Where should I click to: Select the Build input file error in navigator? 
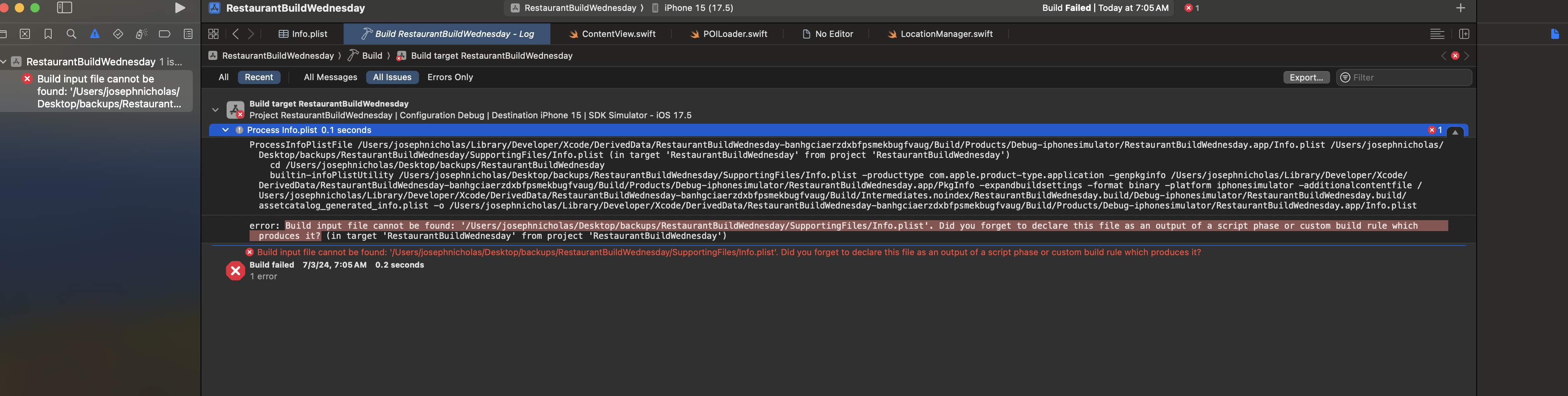pos(96,91)
